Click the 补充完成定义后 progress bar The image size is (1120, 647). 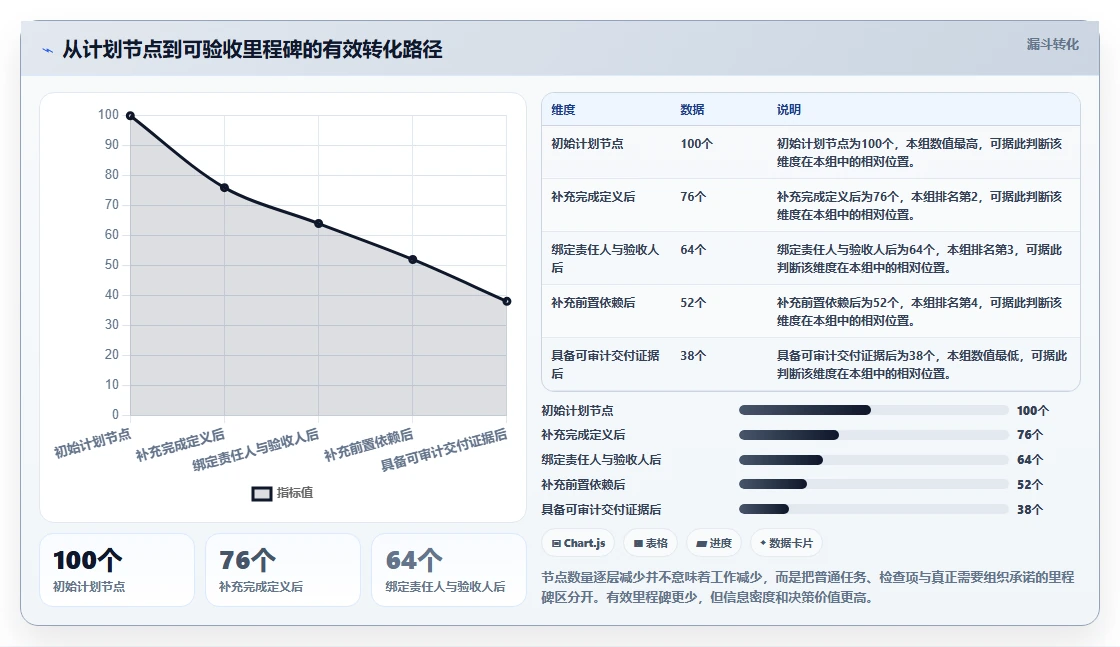pos(874,435)
